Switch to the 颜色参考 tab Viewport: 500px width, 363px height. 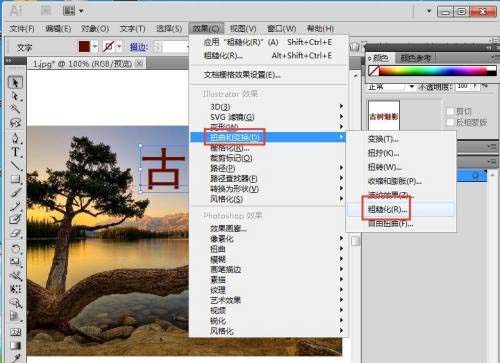[x=415, y=58]
